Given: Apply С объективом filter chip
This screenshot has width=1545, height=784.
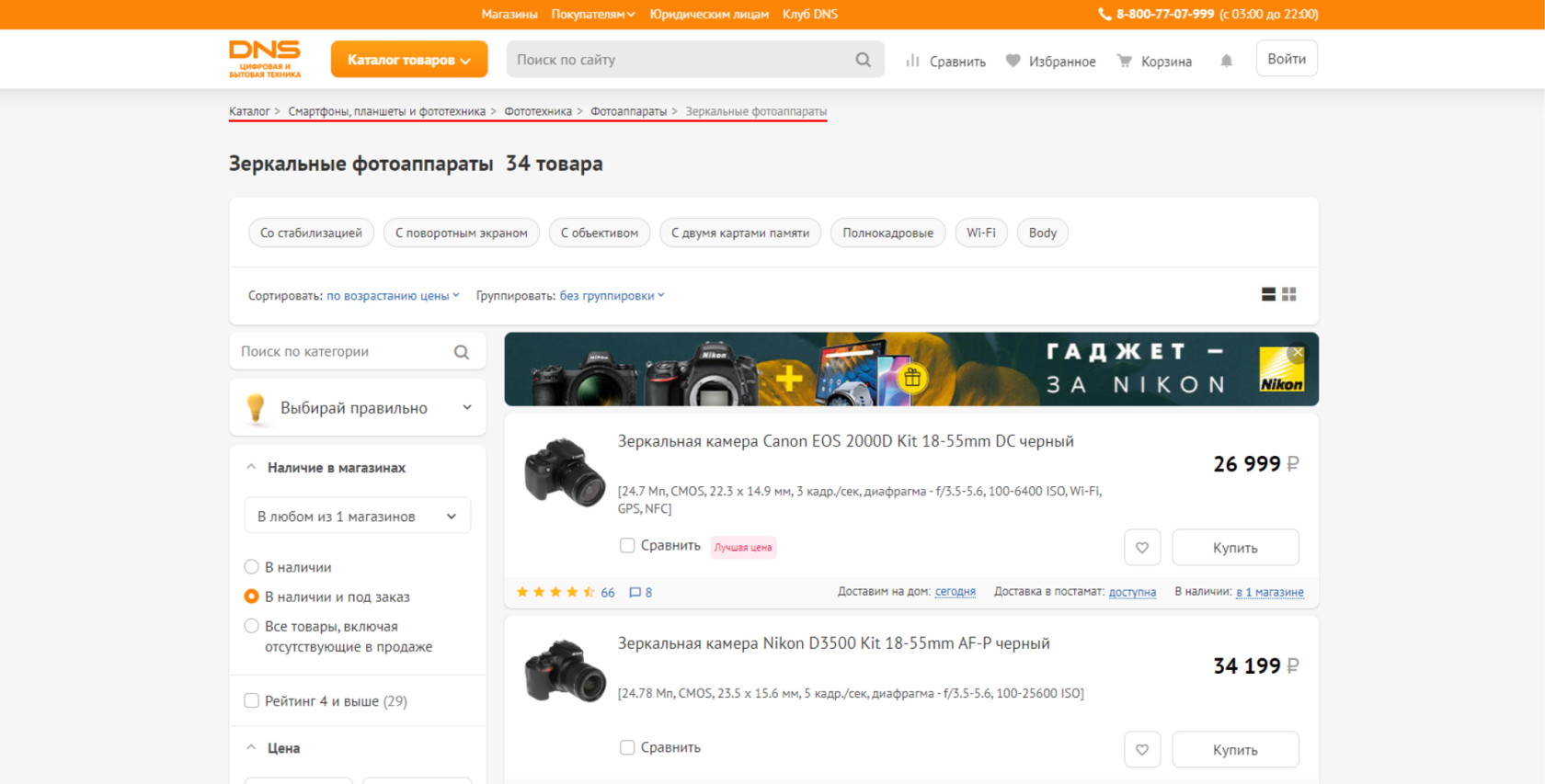Looking at the screenshot, I should coord(600,233).
